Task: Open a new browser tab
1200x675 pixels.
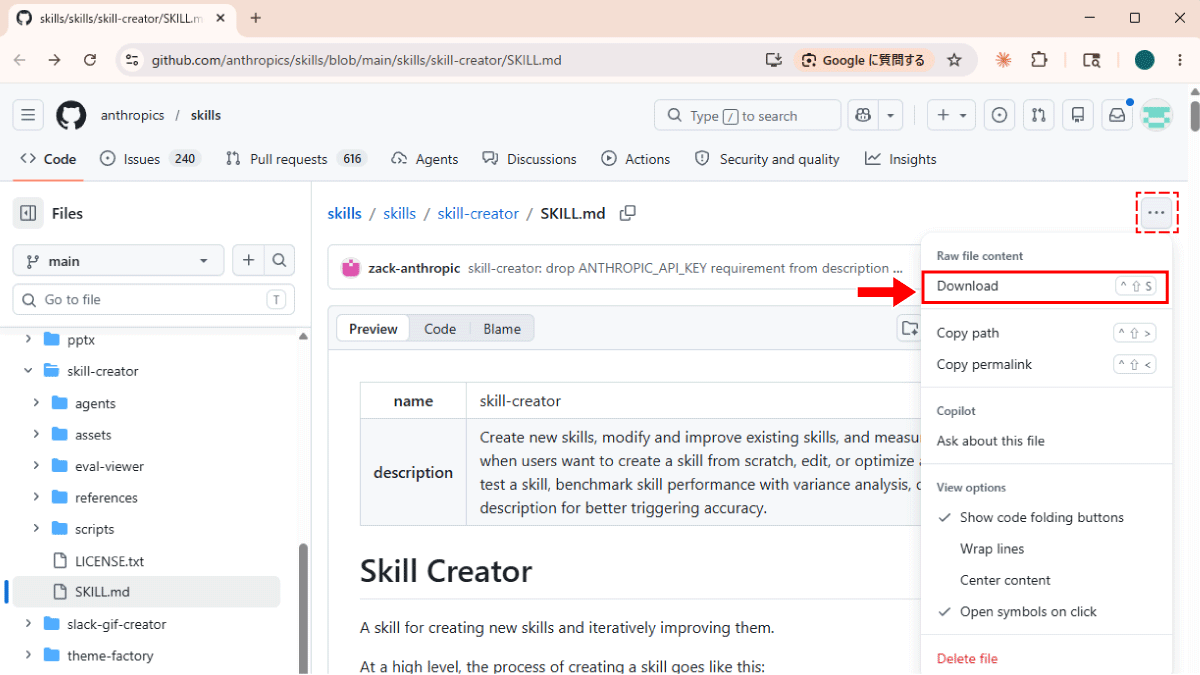Action: tap(256, 18)
